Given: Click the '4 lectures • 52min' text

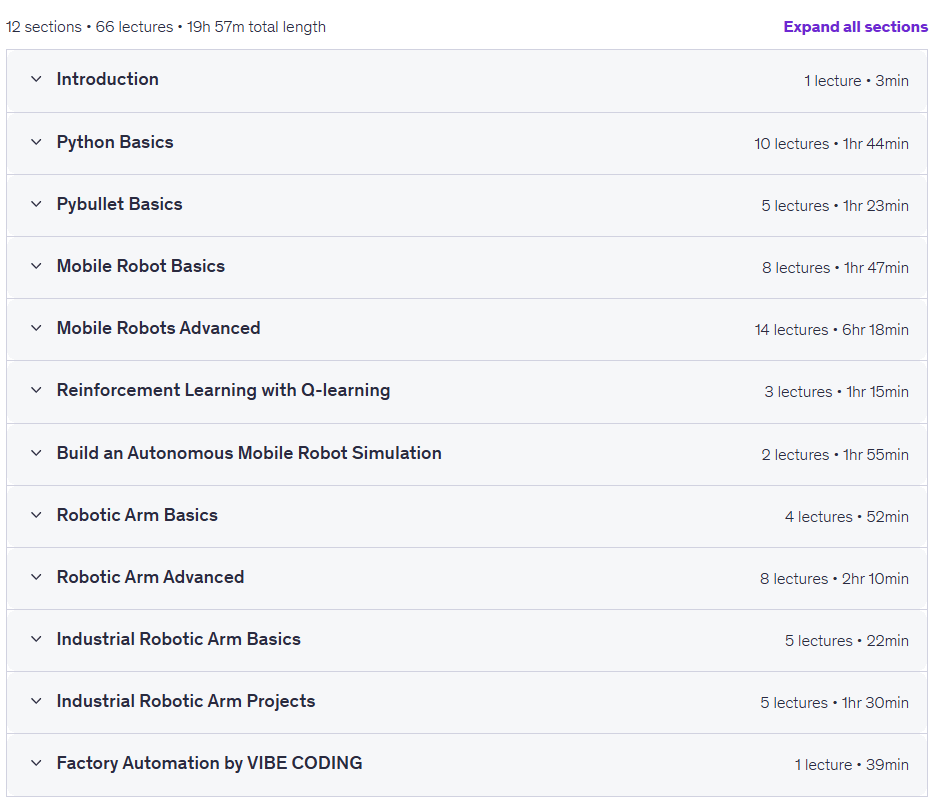Looking at the screenshot, I should 847,517.
